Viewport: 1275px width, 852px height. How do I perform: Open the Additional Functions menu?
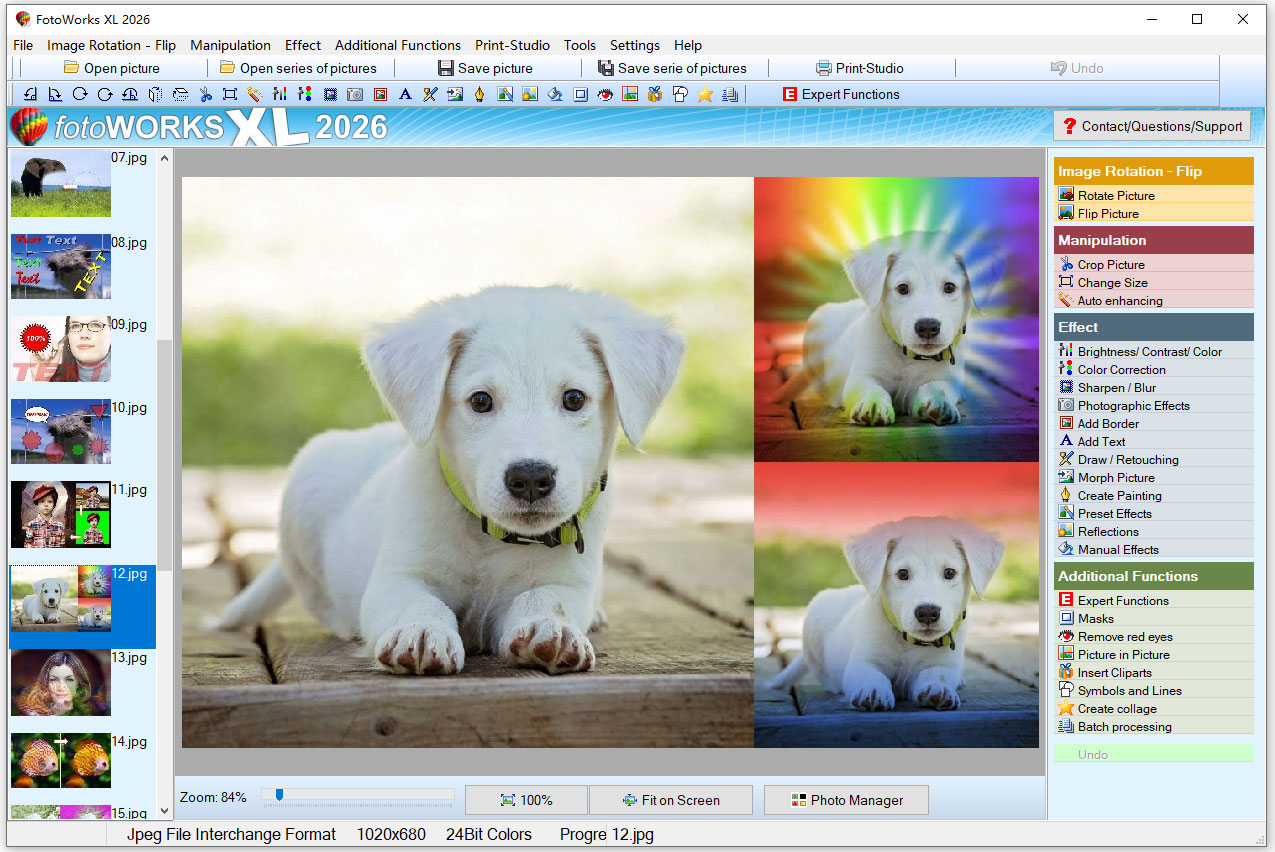pos(397,45)
